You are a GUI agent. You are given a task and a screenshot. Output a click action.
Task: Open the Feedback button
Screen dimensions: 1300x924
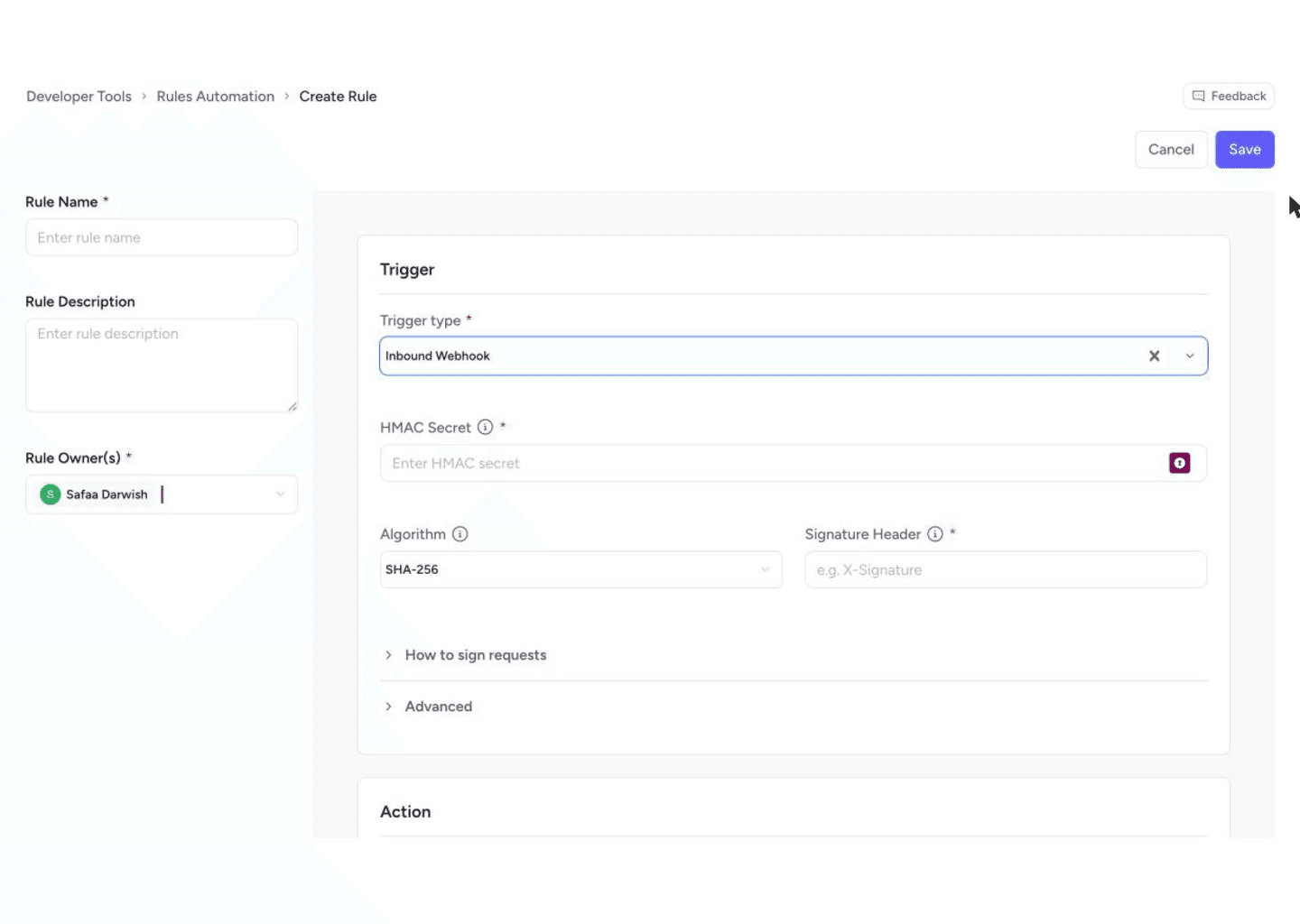click(x=1229, y=96)
